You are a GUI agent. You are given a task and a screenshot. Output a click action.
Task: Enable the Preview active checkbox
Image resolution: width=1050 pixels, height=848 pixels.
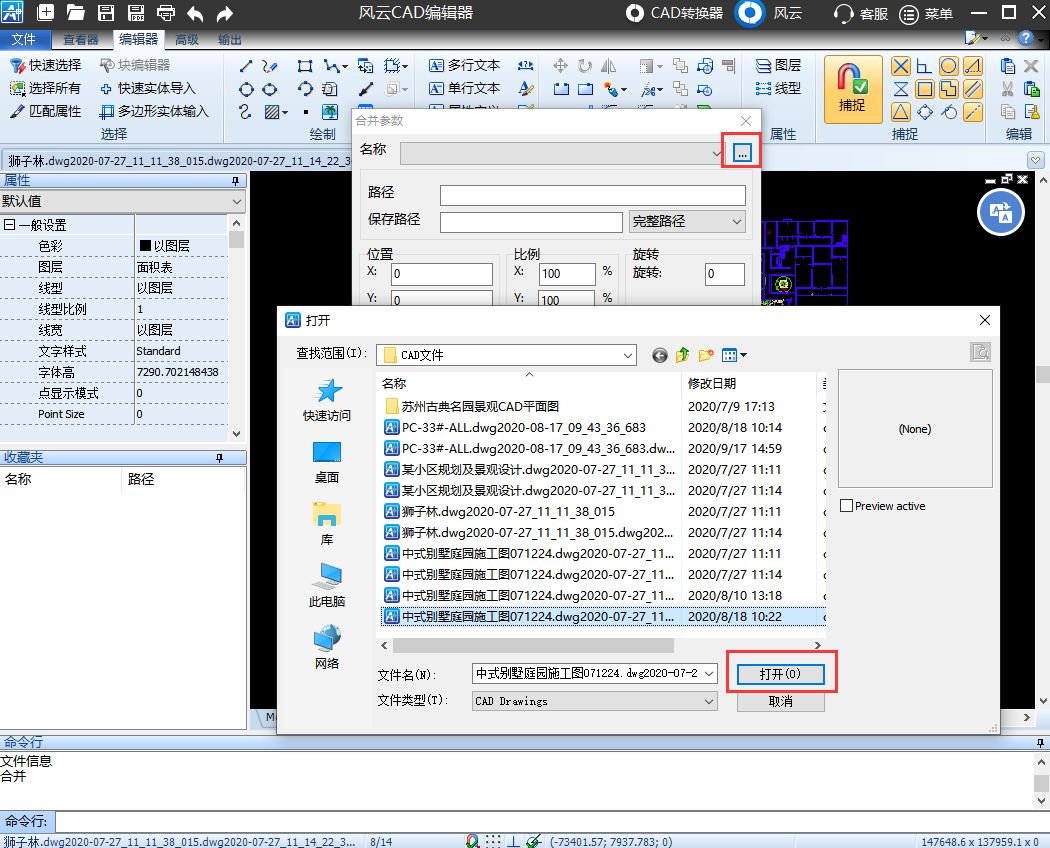click(x=846, y=506)
